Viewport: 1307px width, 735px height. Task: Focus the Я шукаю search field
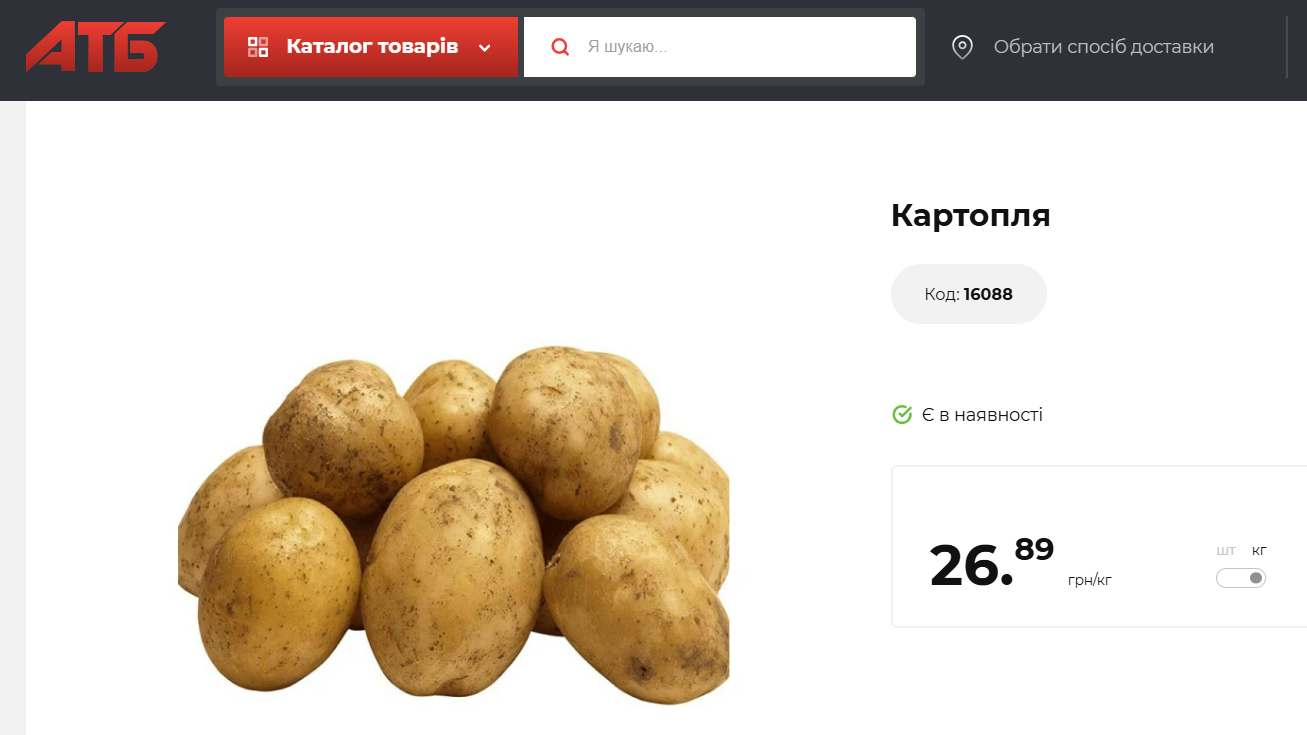pyautogui.click(x=720, y=47)
